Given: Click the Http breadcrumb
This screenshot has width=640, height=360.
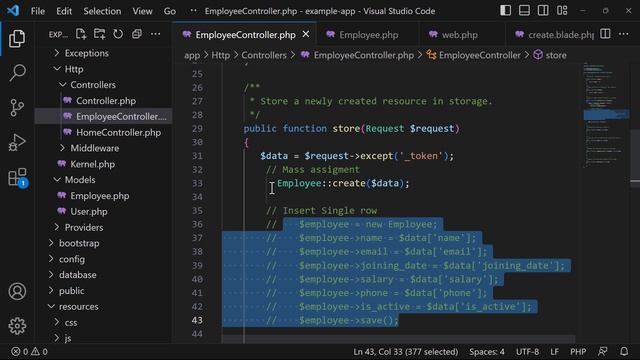Looking at the screenshot, I should pyautogui.click(x=220, y=55).
